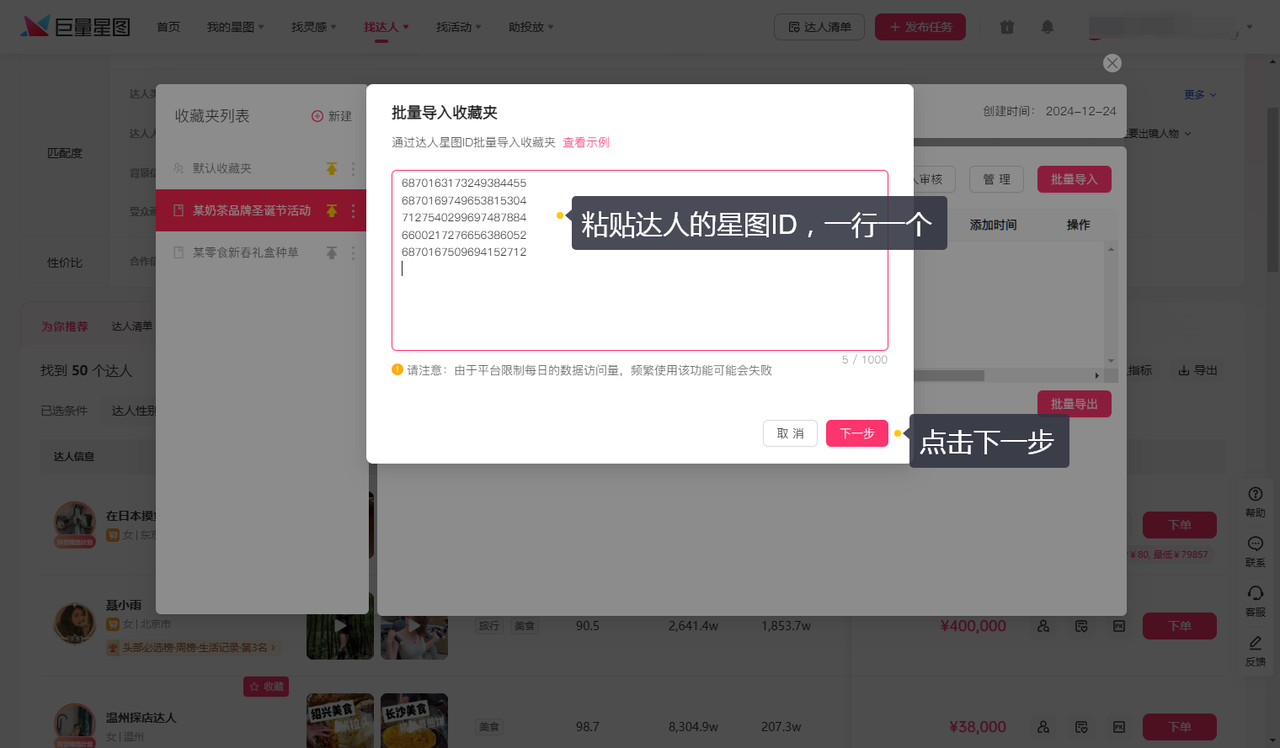Click the 下一步 button in dialog

856,433
